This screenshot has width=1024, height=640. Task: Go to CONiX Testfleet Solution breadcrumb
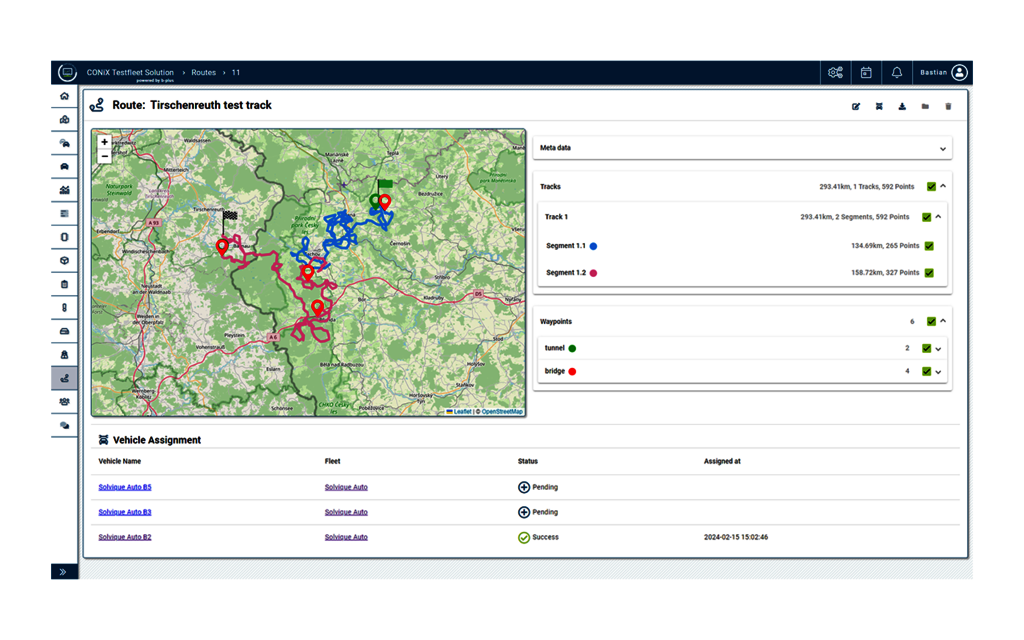(130, 72)
